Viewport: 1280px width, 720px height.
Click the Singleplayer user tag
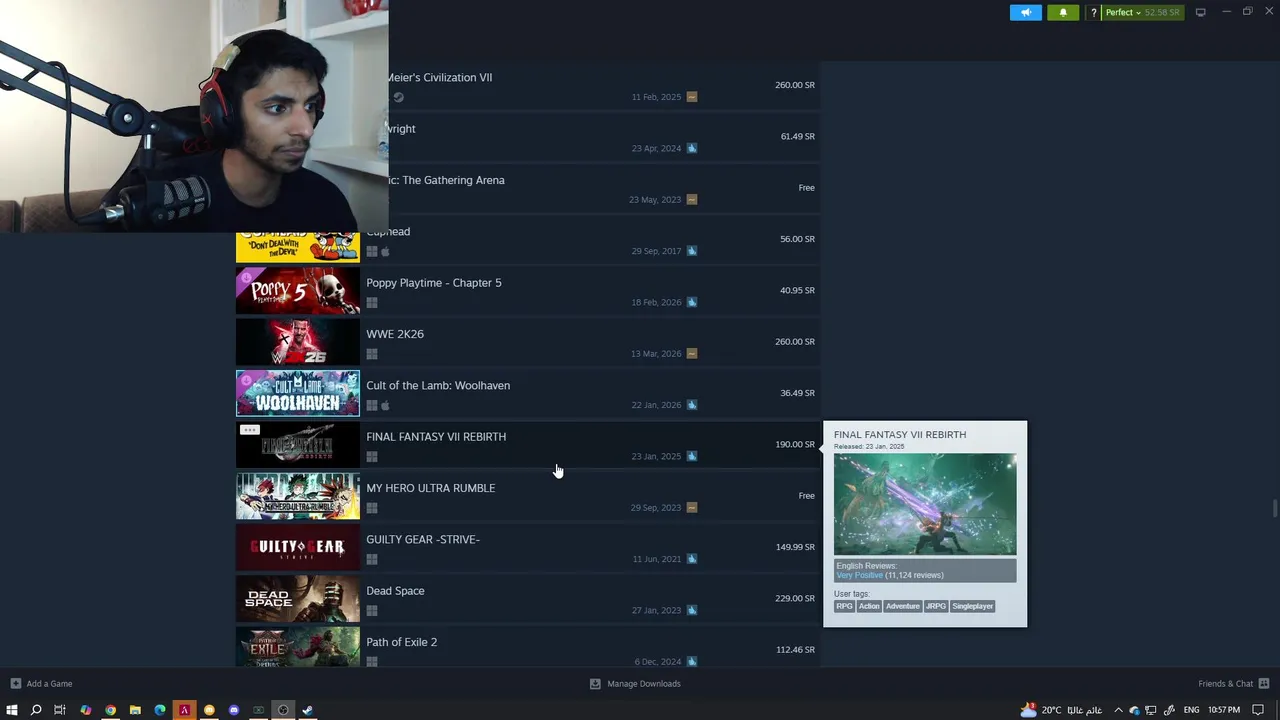[x=972, y=606]
